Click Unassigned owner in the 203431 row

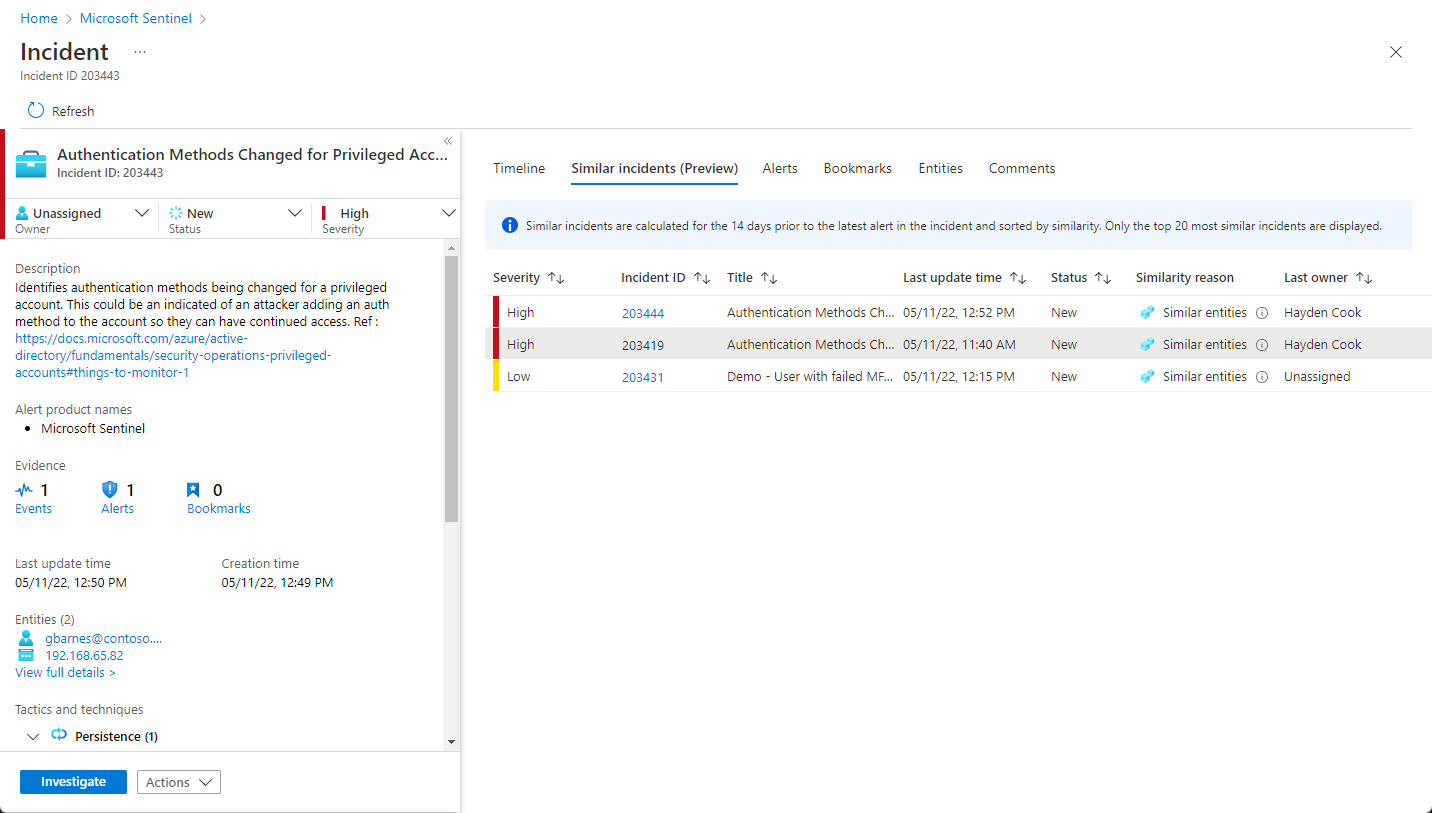tap(1317, 377)
